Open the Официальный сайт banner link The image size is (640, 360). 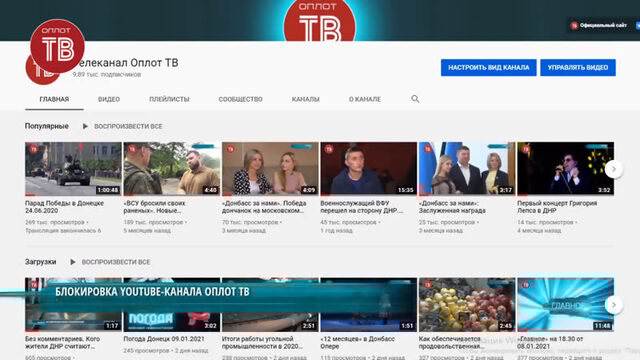tap(599, 25)
